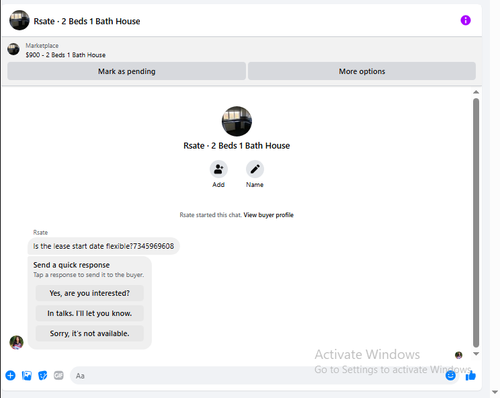
Task: Click the page scrollbar down arrow at the window edge
Action: tap(495, 392)
